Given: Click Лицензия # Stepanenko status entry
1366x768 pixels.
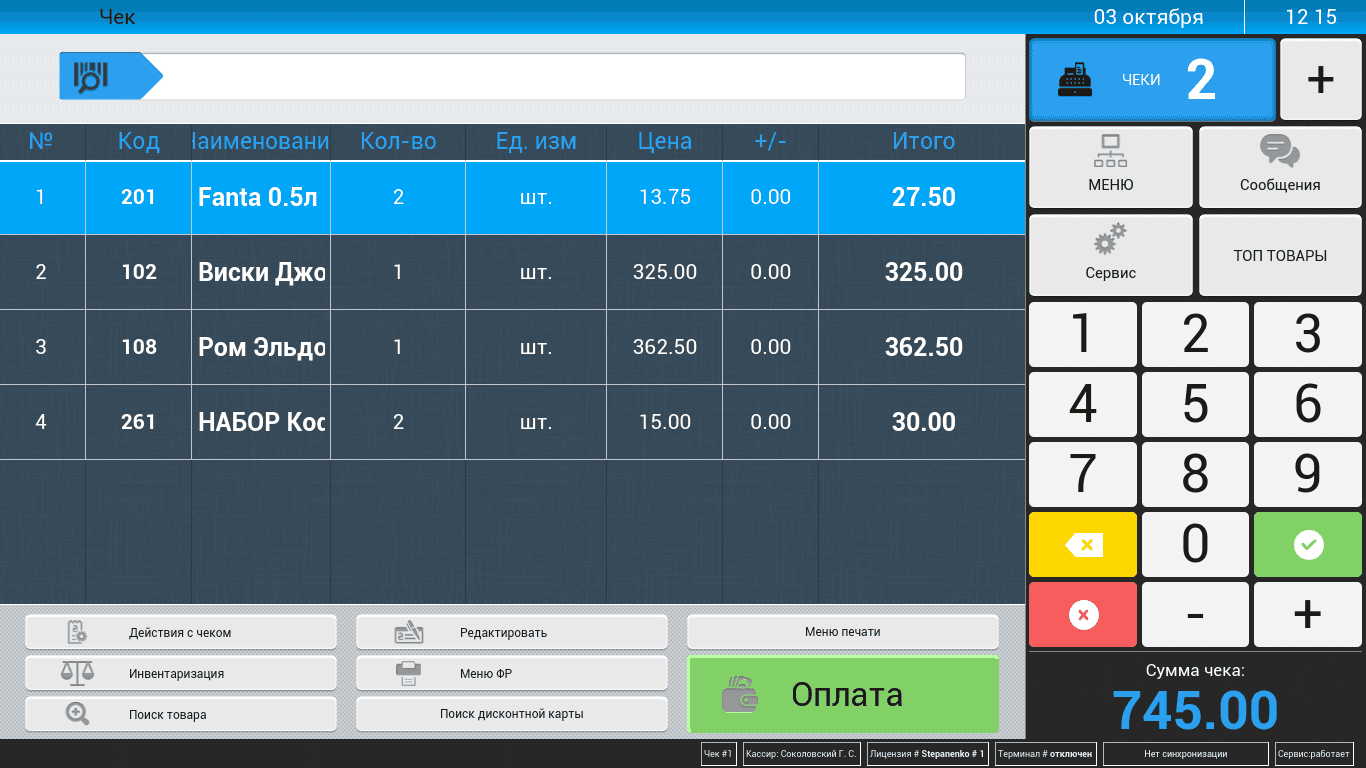Looking at the screenshot, I should (927, 754).
